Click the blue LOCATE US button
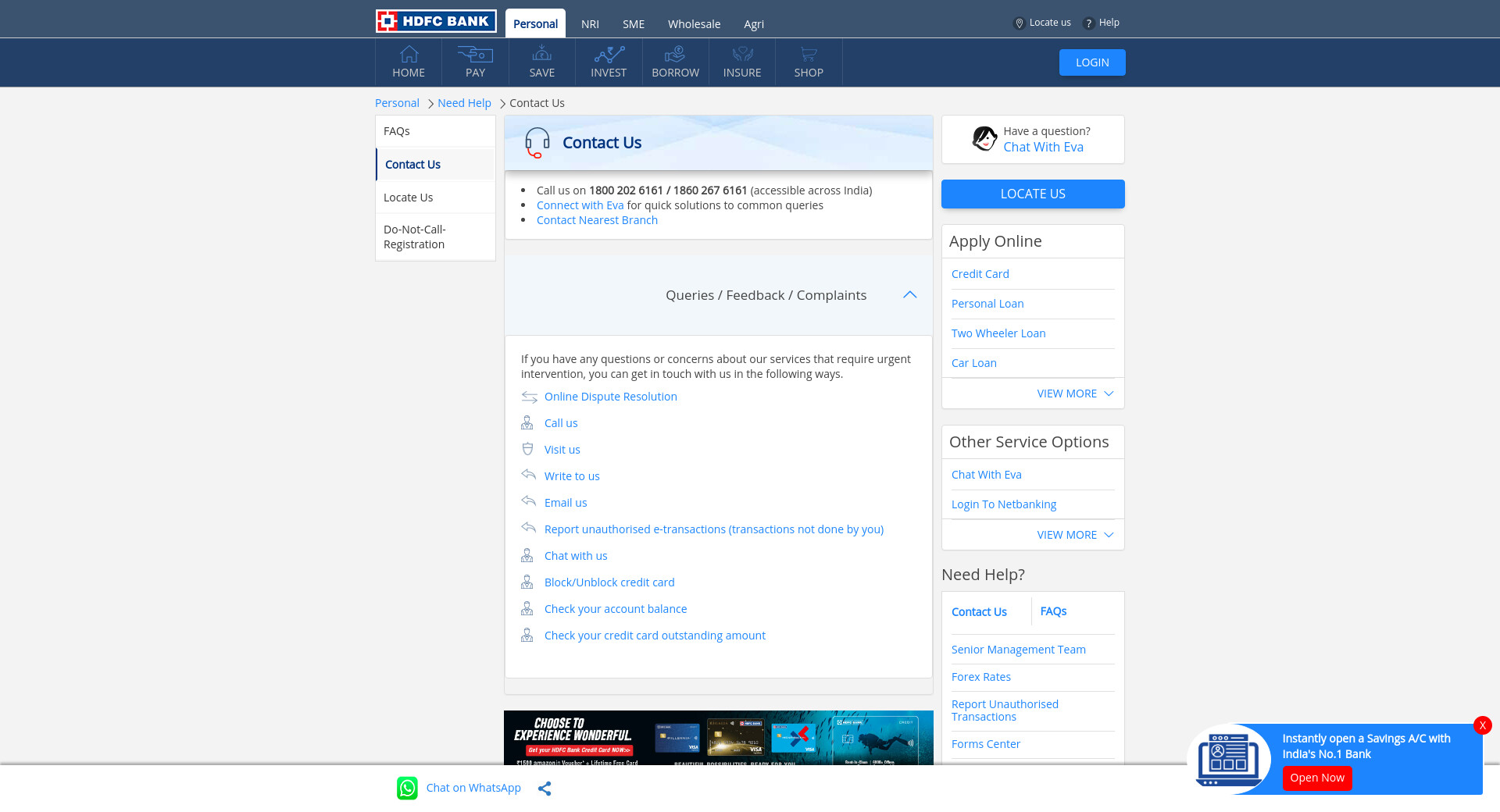This screenshot has width=1500, height=812. pos(1033,194)
